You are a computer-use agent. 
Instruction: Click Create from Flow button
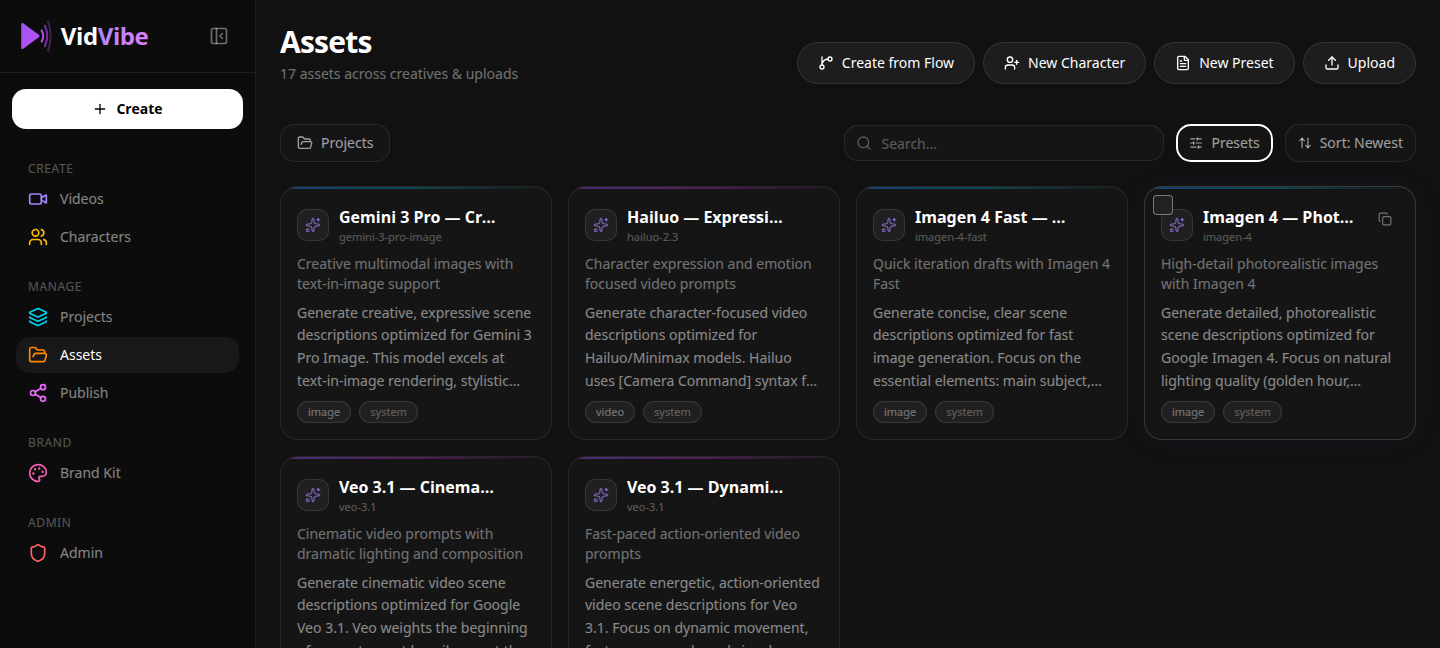(886, 63)
